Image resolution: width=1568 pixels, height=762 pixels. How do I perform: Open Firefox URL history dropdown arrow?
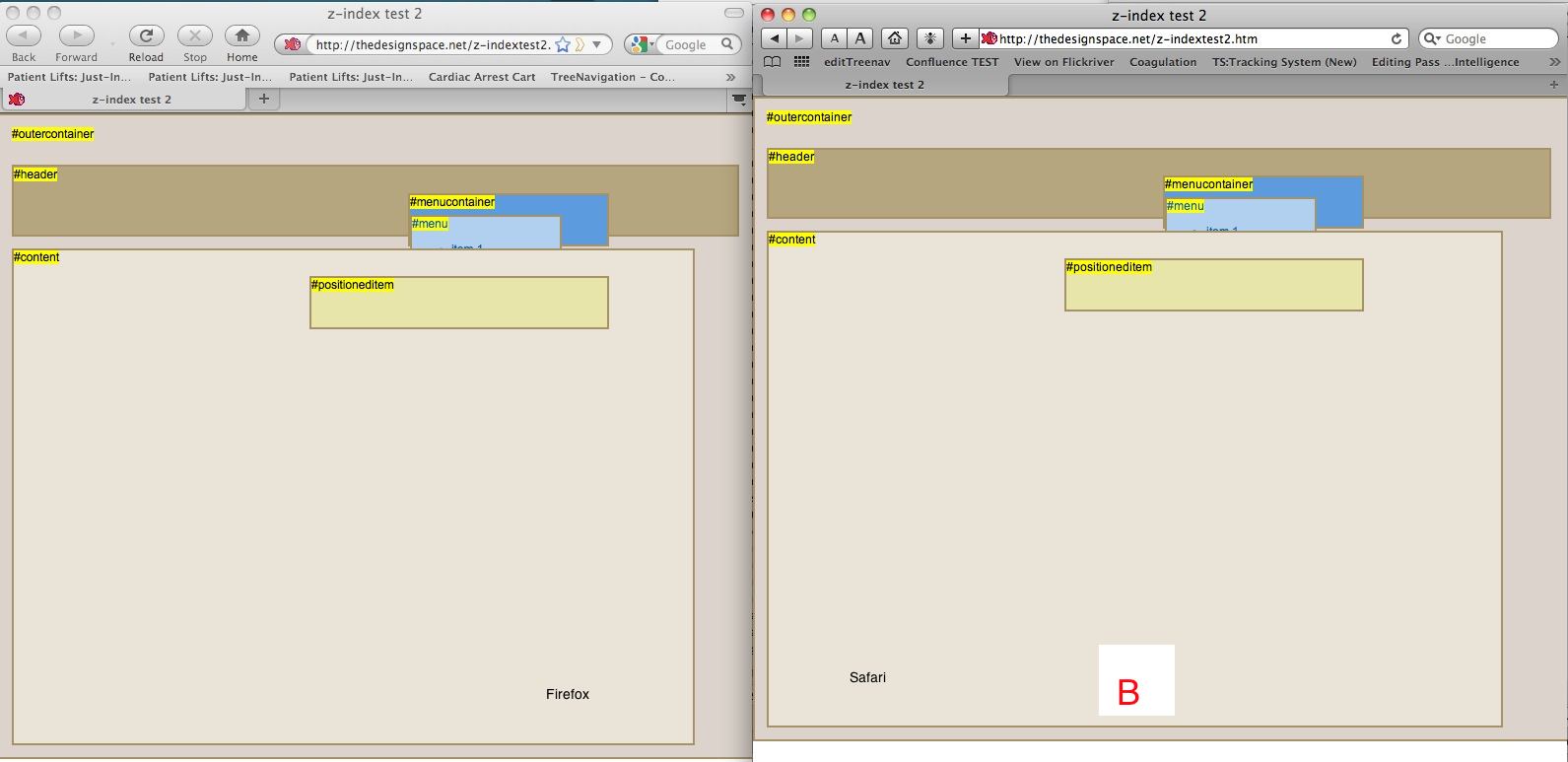(597, 44)
